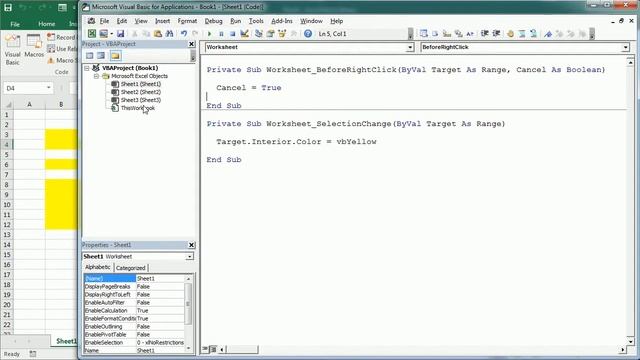Switch to the Categorized properties tab
This screenshot has width=640, height=360.
point(131,268)
